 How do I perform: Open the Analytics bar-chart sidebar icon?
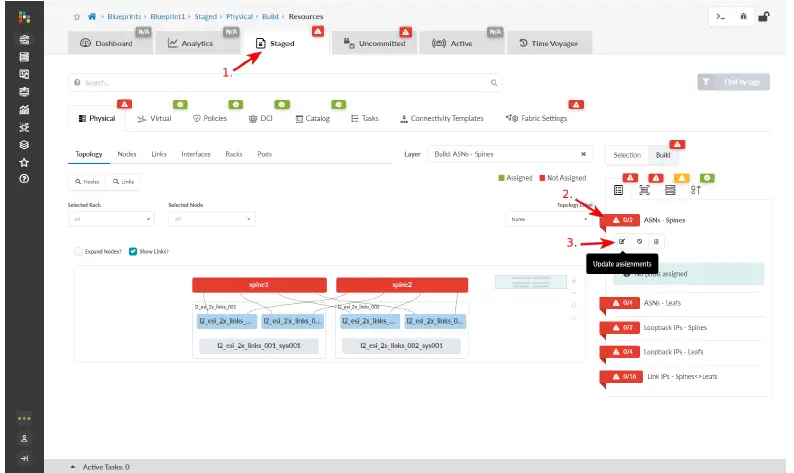tap(24, 109)
